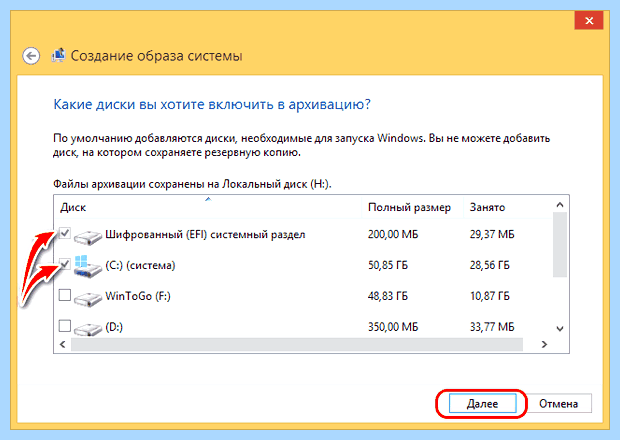620x440 pixels.
Task: Click the Создание образа системы title text
Action: pos(156,56)
